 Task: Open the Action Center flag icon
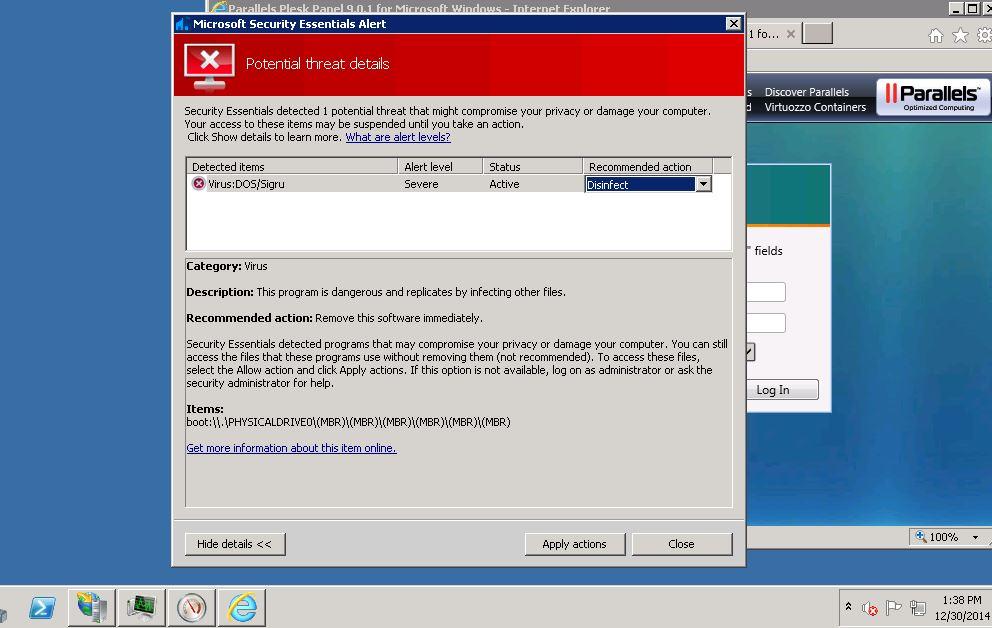[893, 608]
